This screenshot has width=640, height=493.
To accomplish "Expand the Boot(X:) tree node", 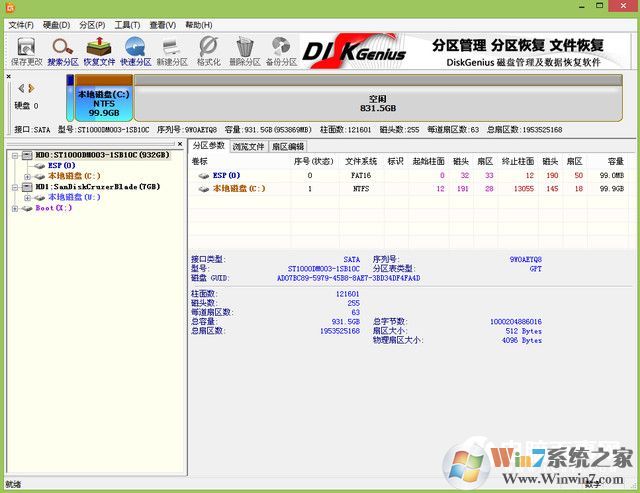I will (13, 208).
